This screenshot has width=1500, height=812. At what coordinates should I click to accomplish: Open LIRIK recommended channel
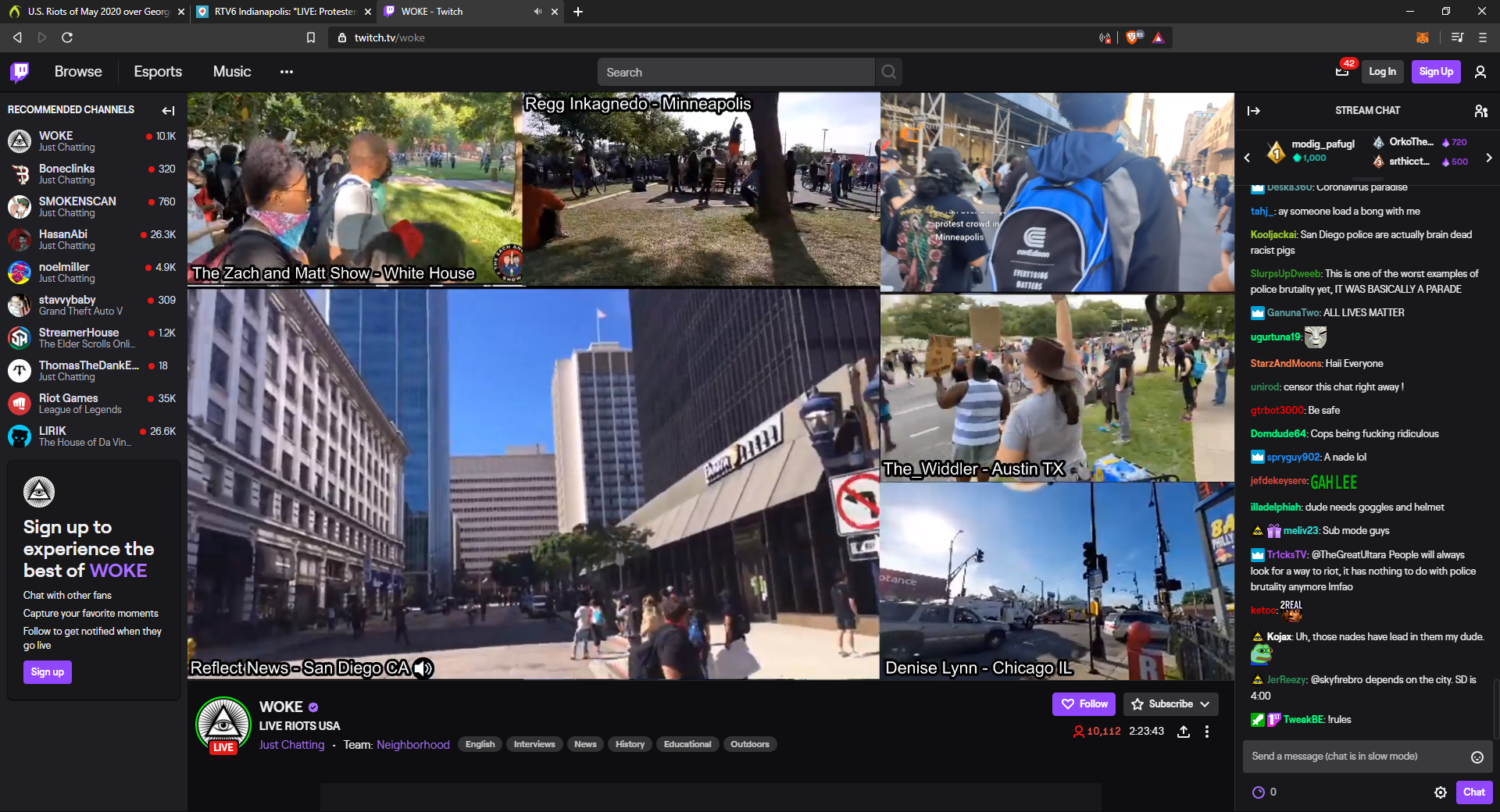point(92,436)
